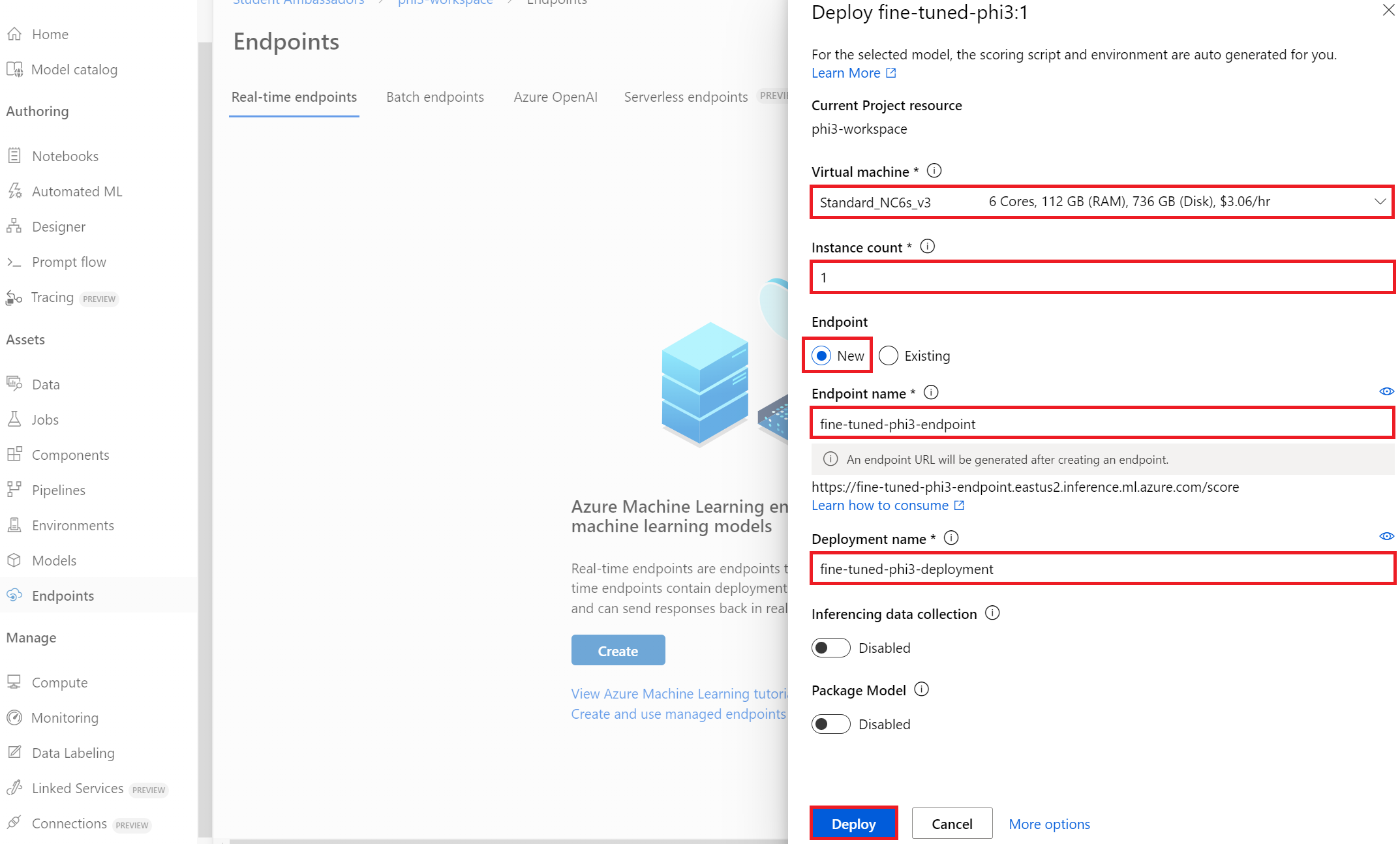Click the Home icon in sidebar

pos(14,34)
